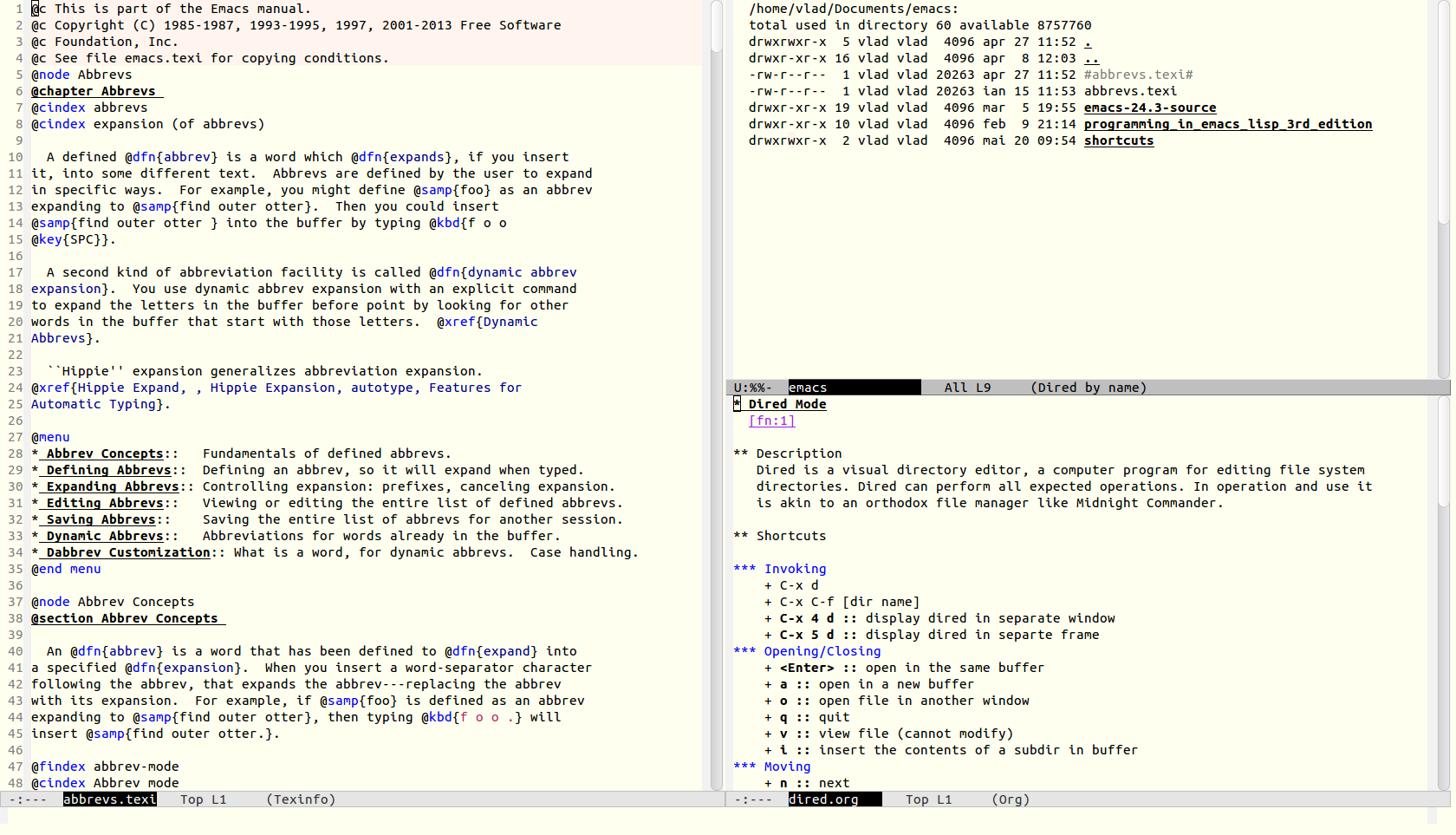Screen dimensions: 1456x835
Task: Jump to Dabbrev Customization menu entry
Action: pyautogui.click(x=127, y=552)
